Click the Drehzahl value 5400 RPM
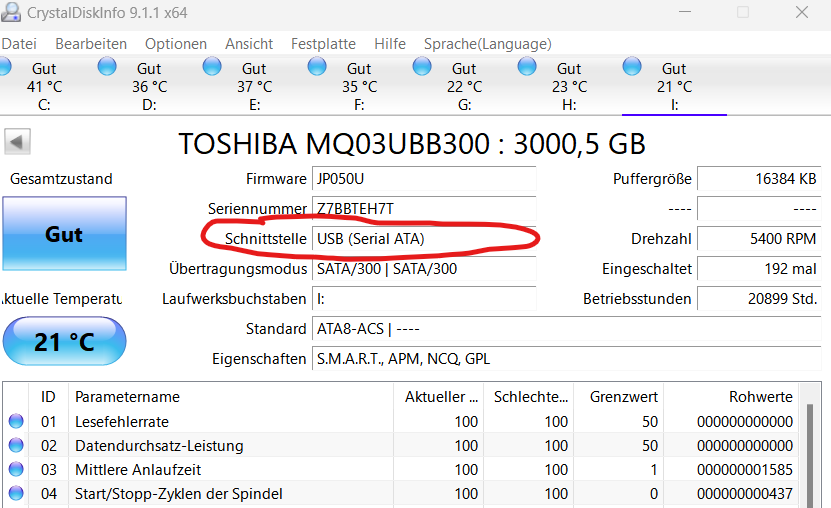 pos(759,239)
